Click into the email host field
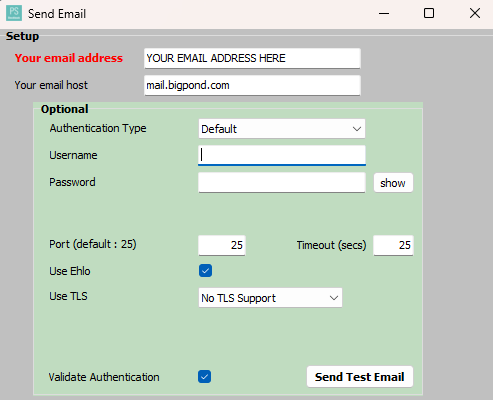 point(252,85)
